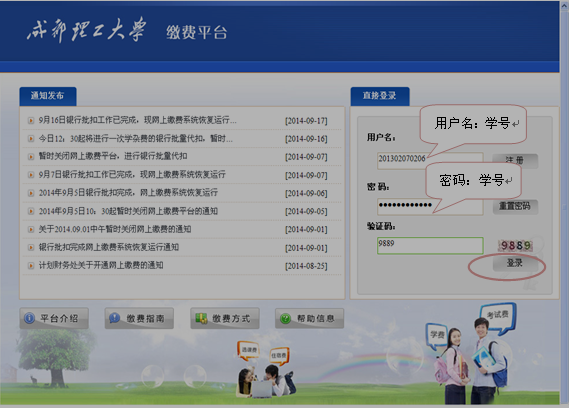Click the 学费 speech bubble graphic
This screenshot has height=408, width=569.
click(x=437, y=335)
